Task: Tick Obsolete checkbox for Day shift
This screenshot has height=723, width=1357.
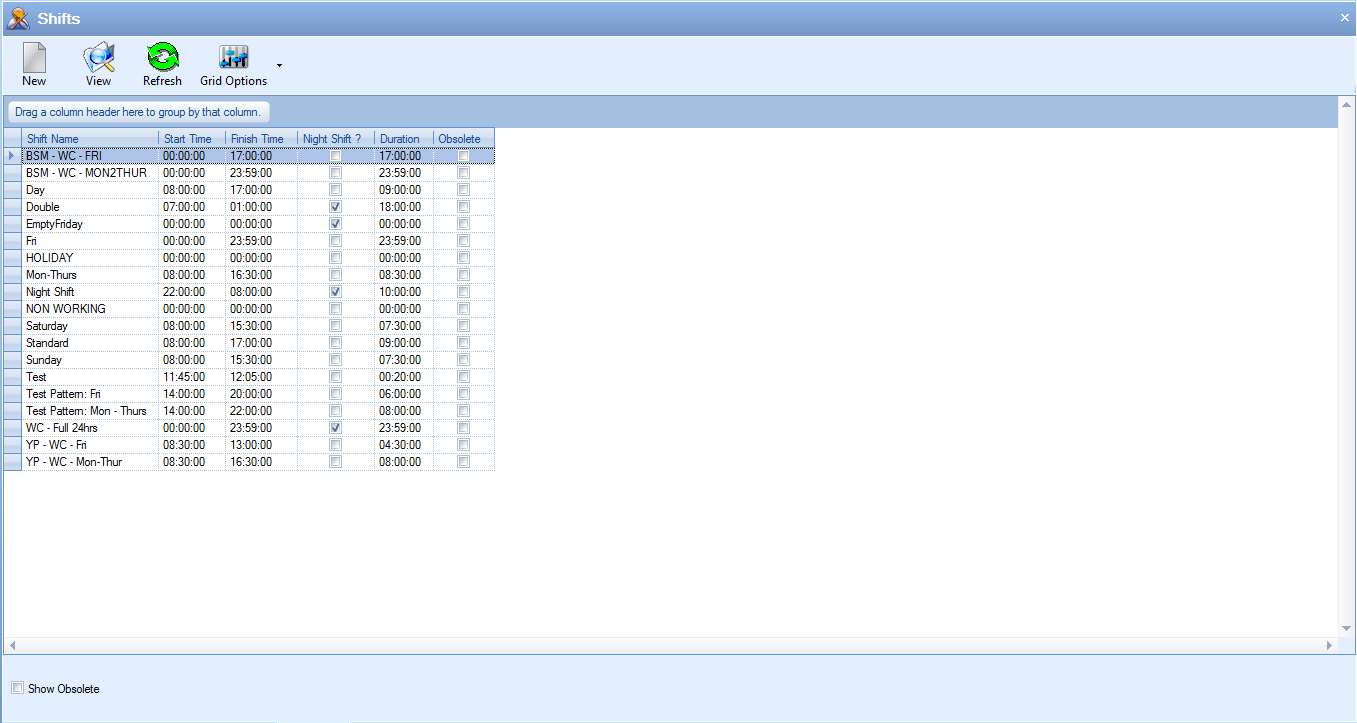Action: tap(463, 190)
